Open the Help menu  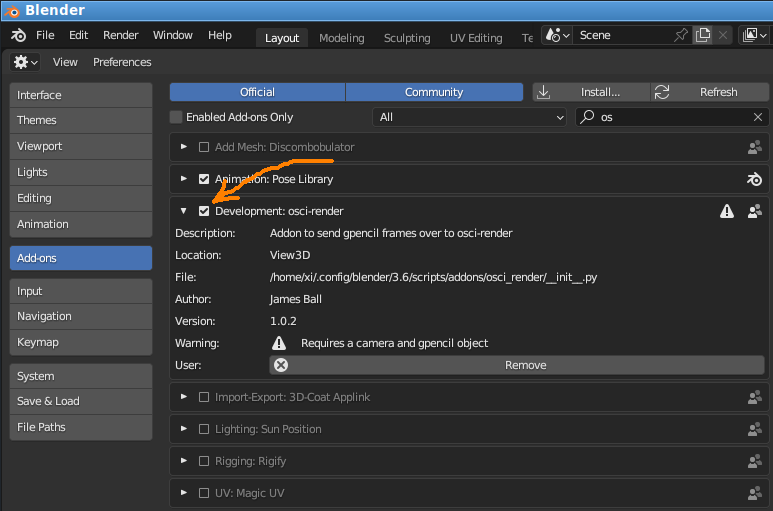coord(220,35)
